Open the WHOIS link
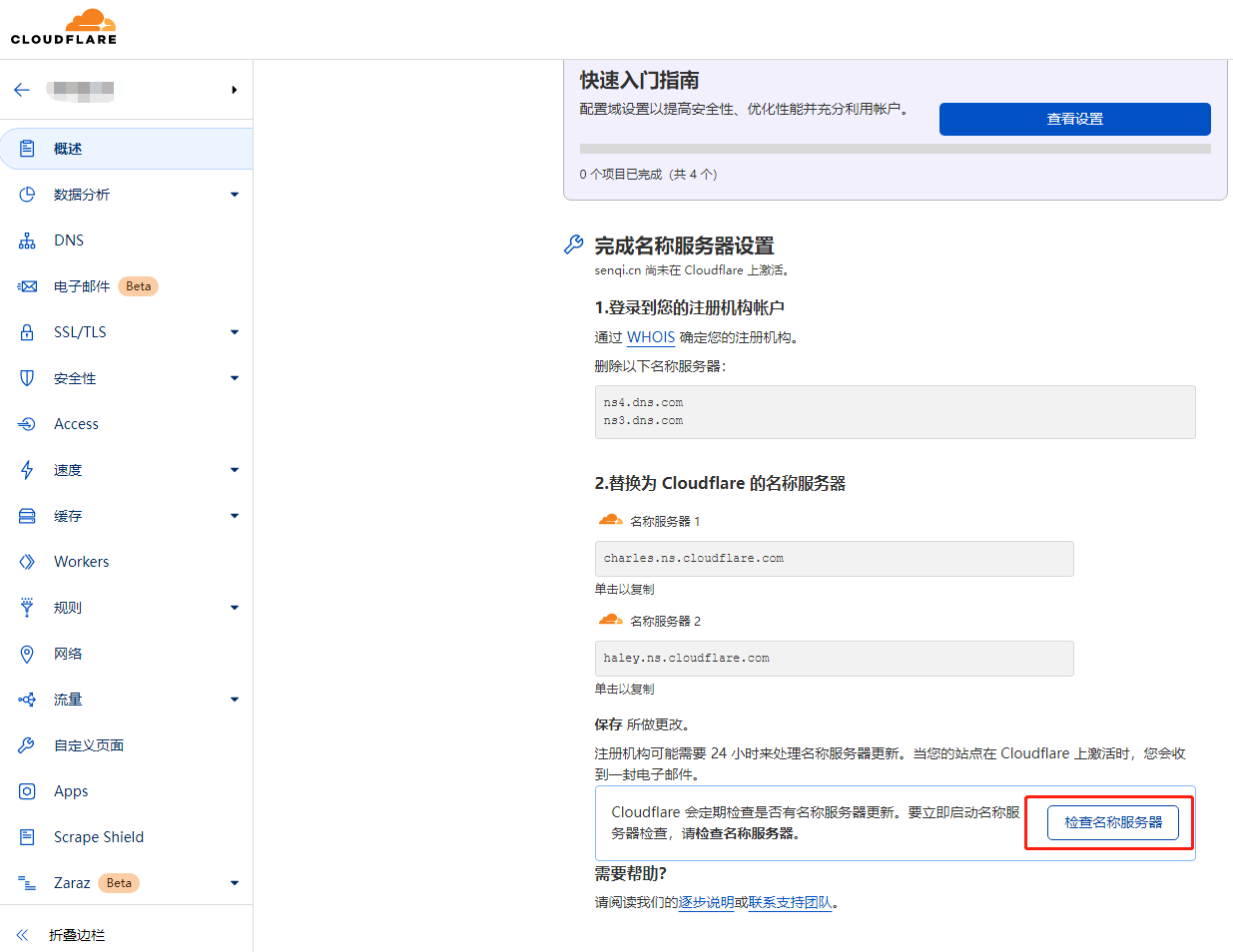Viewport: 1233px width, 952px height. [x=651, y=337]
